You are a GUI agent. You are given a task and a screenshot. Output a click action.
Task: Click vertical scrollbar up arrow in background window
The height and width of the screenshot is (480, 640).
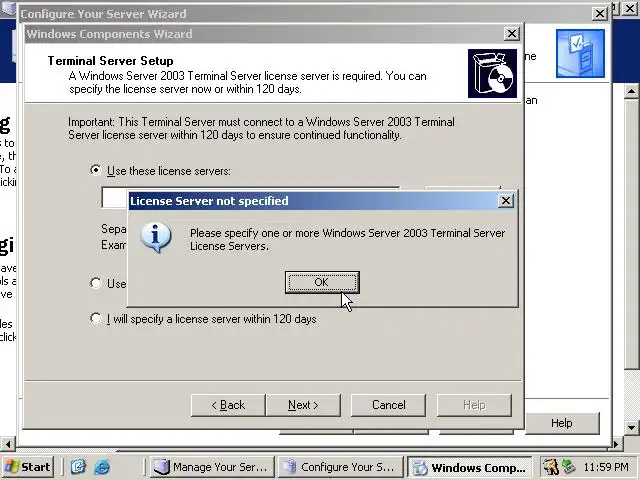coord(631,91)
